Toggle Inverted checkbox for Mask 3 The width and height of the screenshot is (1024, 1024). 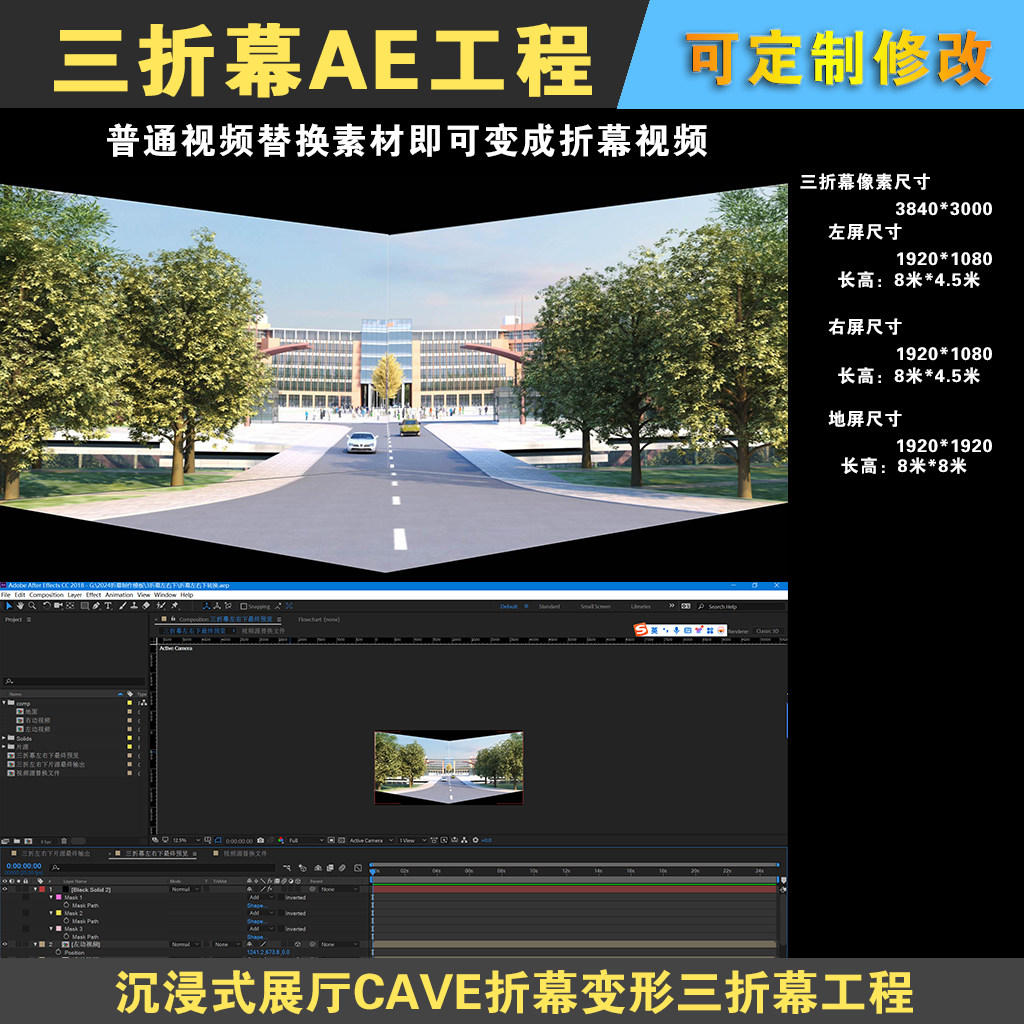click(x=281, y=929)
